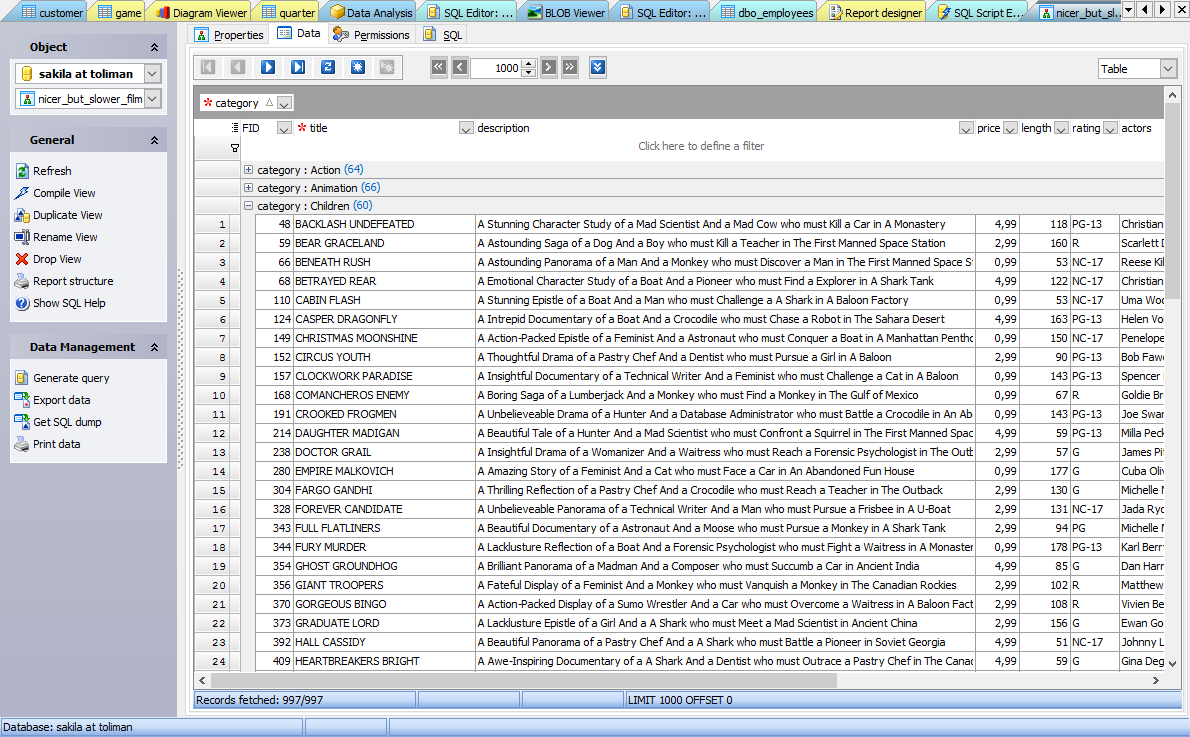Click the blue double-chevron expand button
This screenshot has height=737, width=1190.
click(x=598, y=68)
